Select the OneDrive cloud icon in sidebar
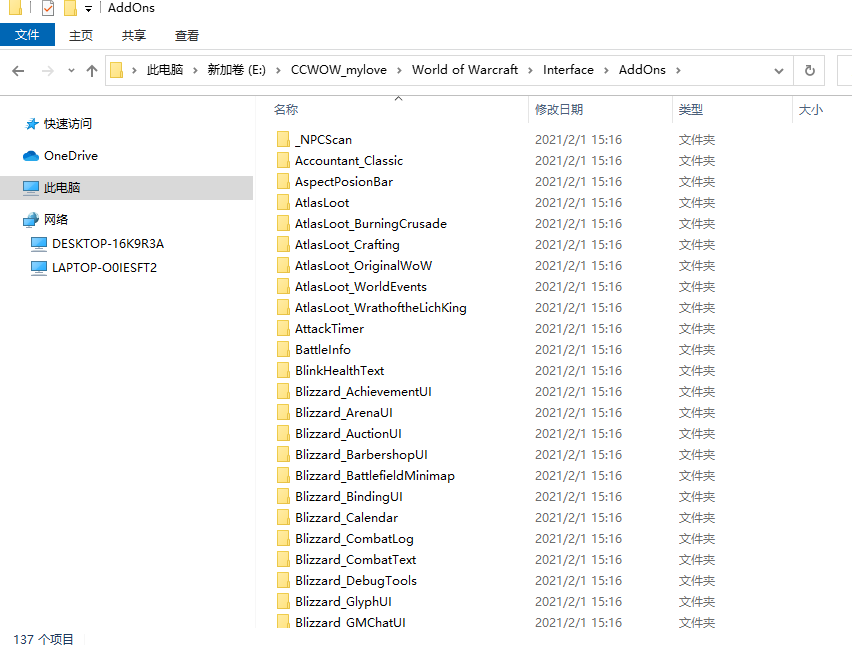The height and width of the screenshot is (652, 852). pyautogui.click(x=31, y=156)
